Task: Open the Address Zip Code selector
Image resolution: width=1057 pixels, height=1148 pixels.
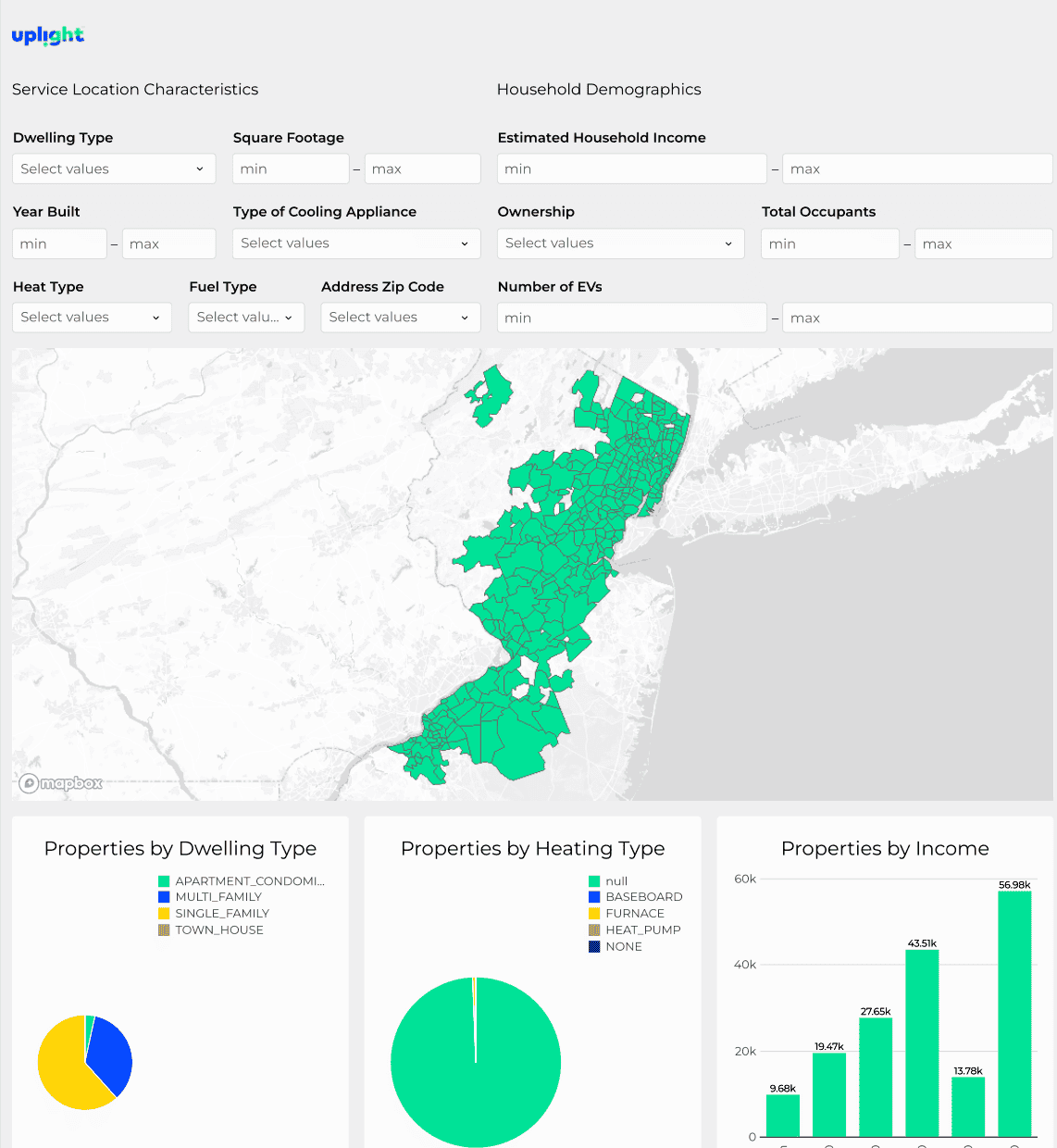Action: pyautogui.click(x=400, y=318)
